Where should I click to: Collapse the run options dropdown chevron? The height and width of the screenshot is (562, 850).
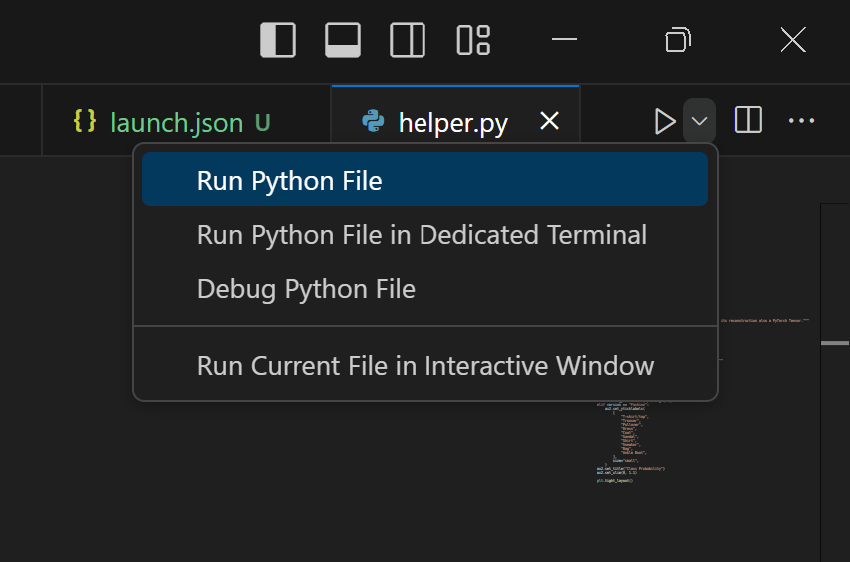700,121
